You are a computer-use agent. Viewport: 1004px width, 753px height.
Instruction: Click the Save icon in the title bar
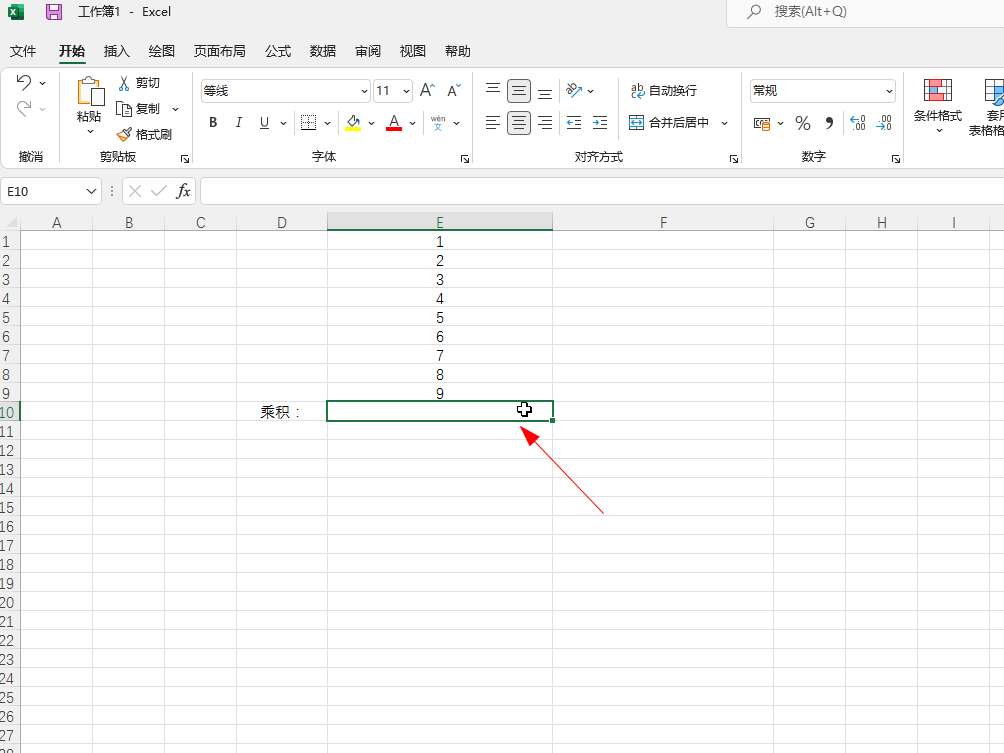(54, 12)
